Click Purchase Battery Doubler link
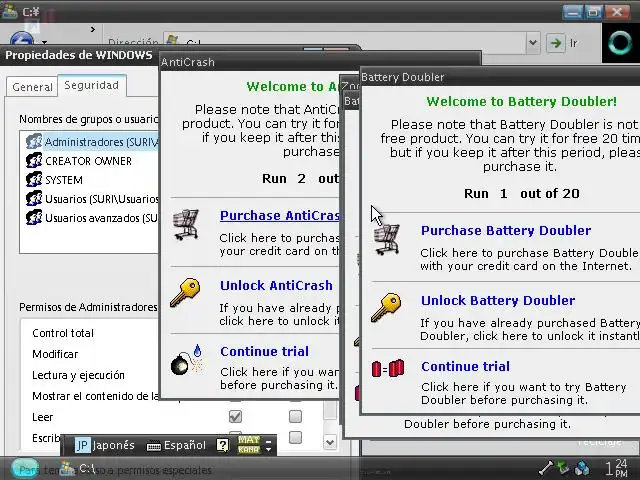 [x=506, y=230]
